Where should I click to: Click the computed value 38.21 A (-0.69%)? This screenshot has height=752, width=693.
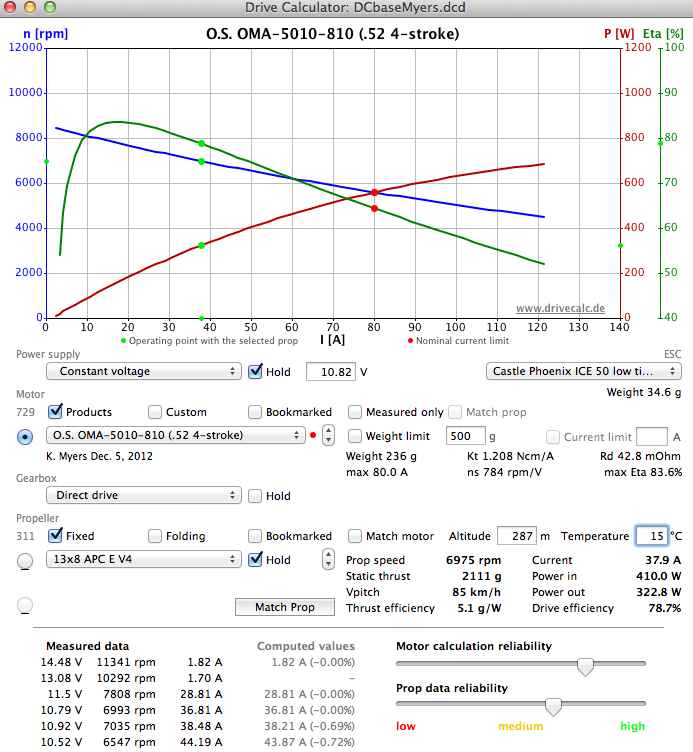point(309,726)
